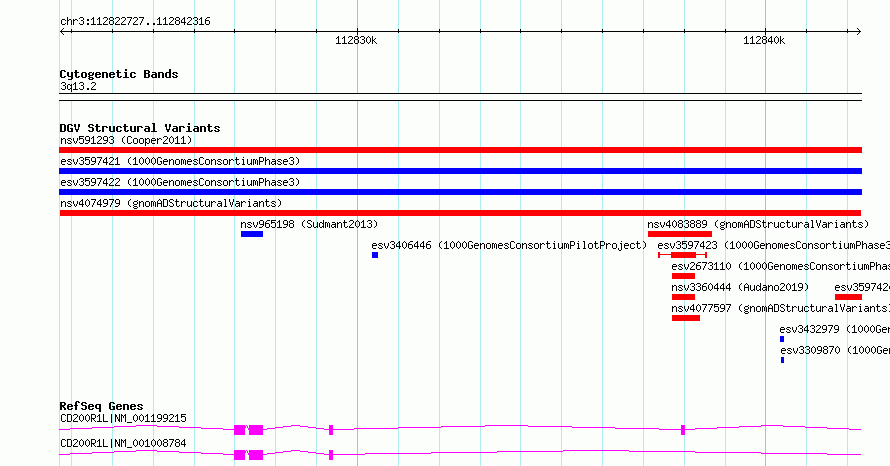Viewport: 890px width, 466px height.
Task: Click the red bar under the cut-off esv35974 label
Action: tap(849, 297)
